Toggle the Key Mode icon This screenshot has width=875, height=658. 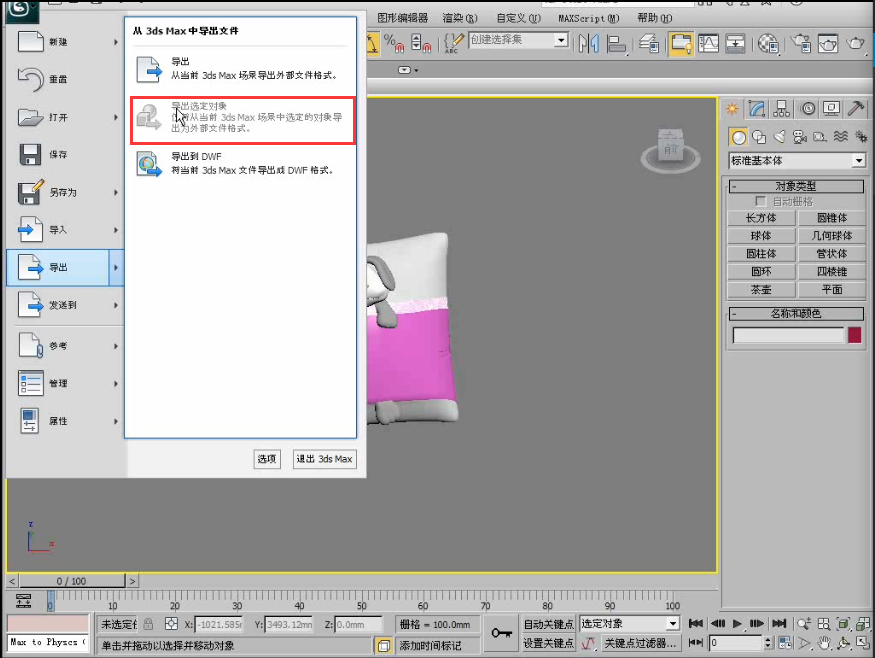coord(695,643)
